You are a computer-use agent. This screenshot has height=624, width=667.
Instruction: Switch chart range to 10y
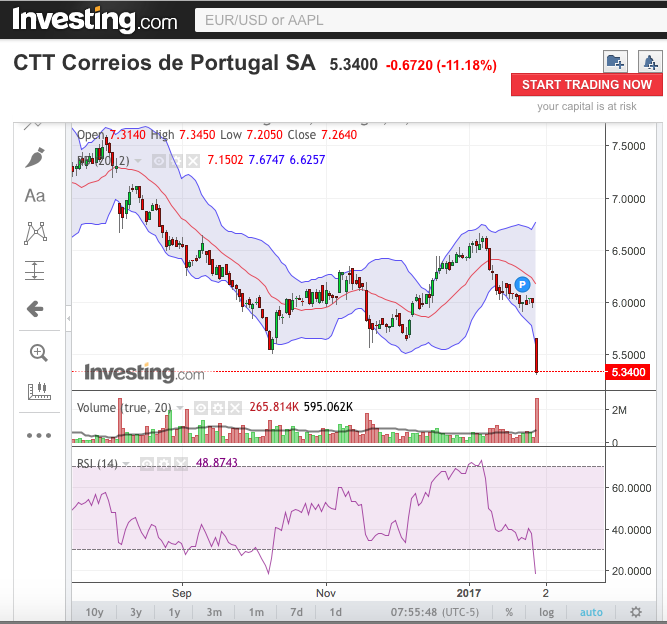click(94, 612)
